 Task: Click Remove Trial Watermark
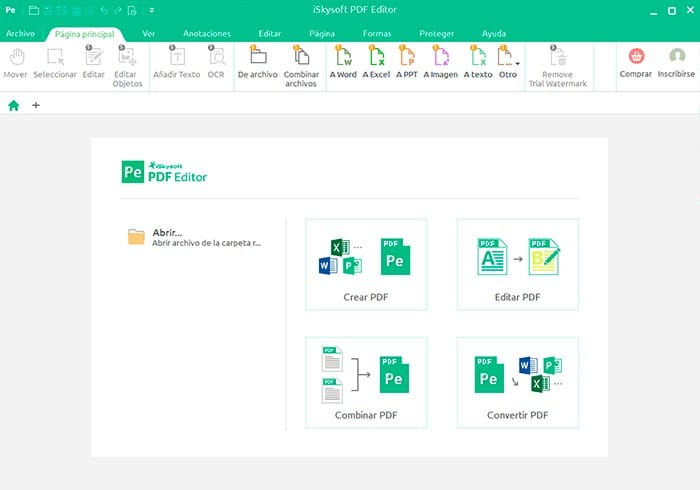point(558,66)
